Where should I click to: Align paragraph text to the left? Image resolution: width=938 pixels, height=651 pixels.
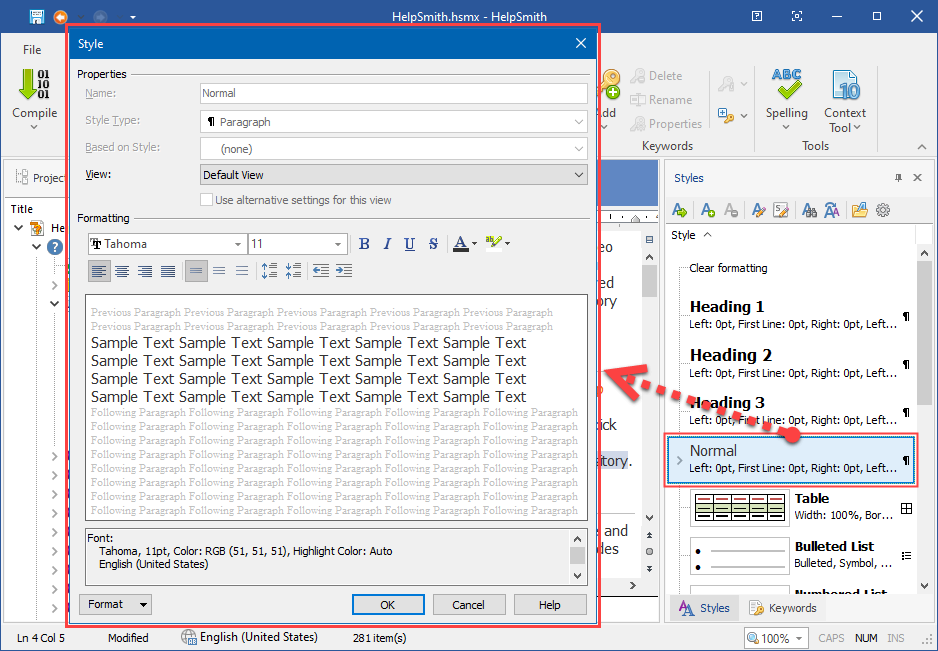pos(99,271)
